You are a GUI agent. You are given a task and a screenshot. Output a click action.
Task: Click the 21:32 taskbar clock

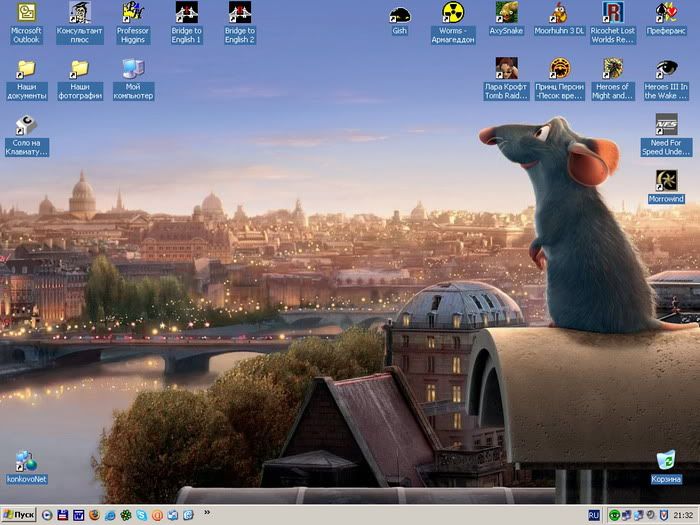tap(684, 516)
